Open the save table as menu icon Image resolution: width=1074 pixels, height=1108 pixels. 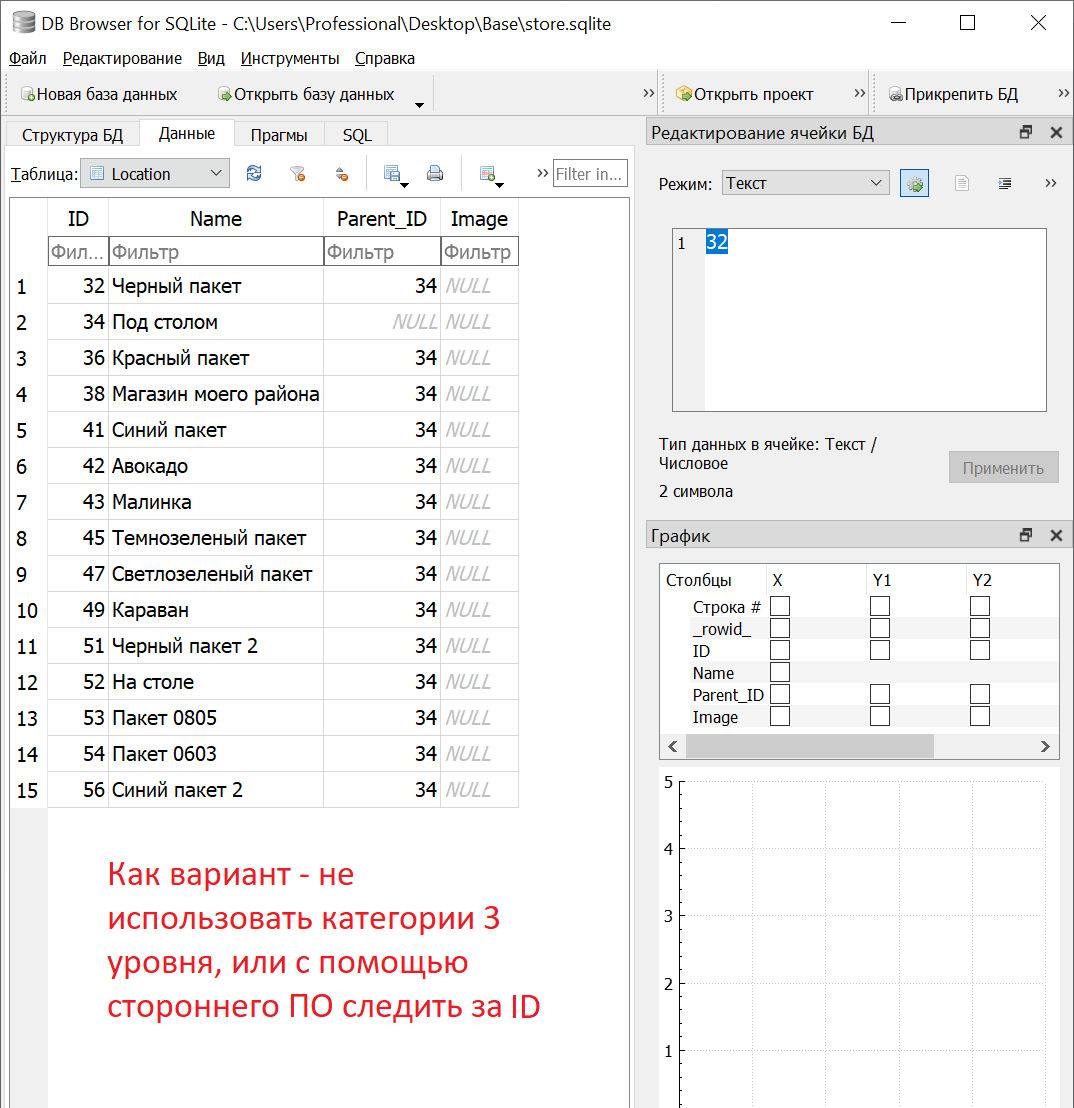pos(394,173)
